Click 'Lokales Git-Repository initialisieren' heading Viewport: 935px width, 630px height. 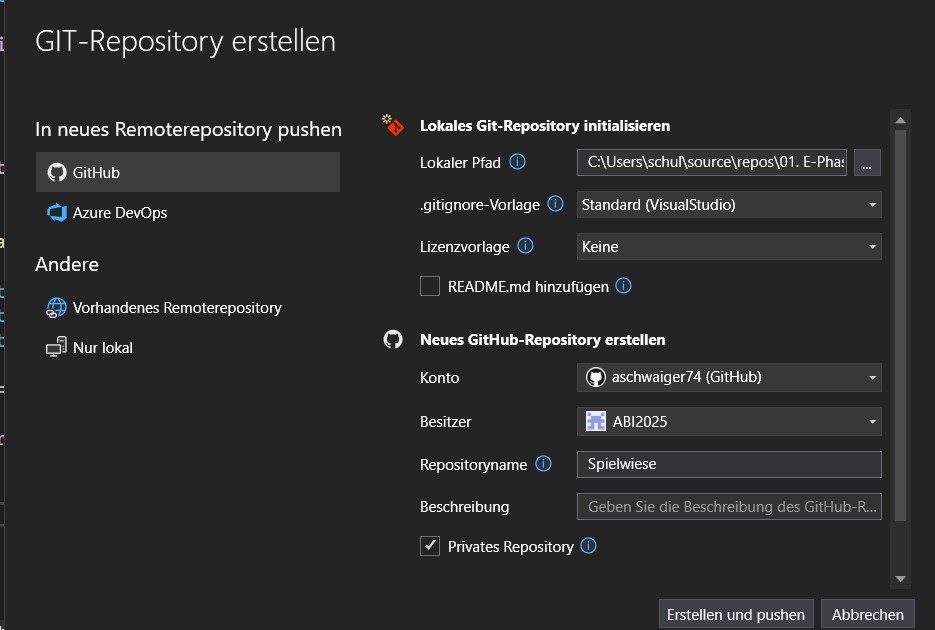tap(545, 126)
